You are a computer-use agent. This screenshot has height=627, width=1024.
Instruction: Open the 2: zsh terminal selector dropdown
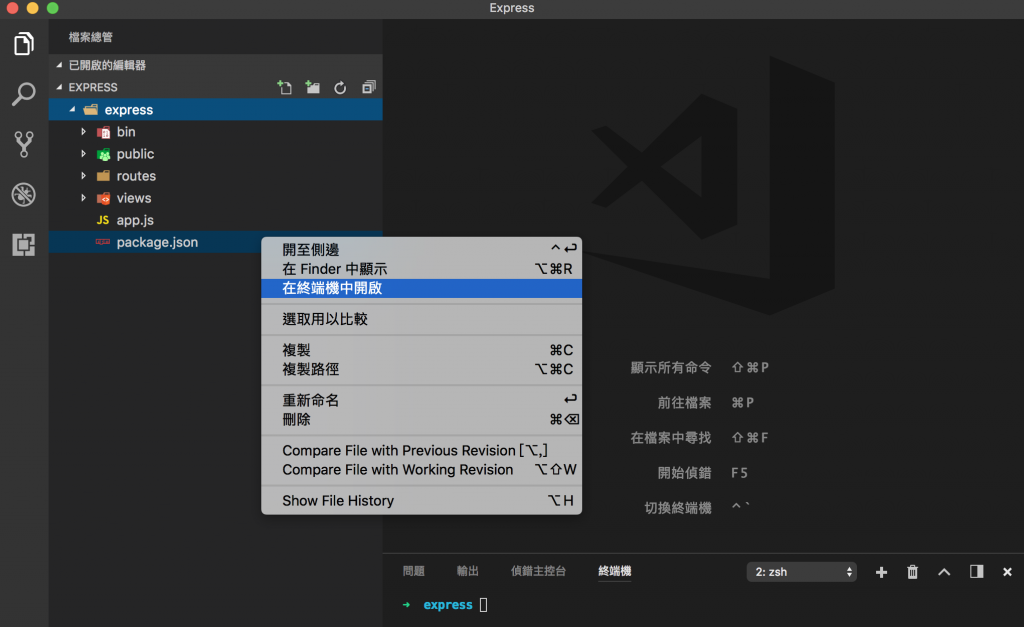click(801, 572)
